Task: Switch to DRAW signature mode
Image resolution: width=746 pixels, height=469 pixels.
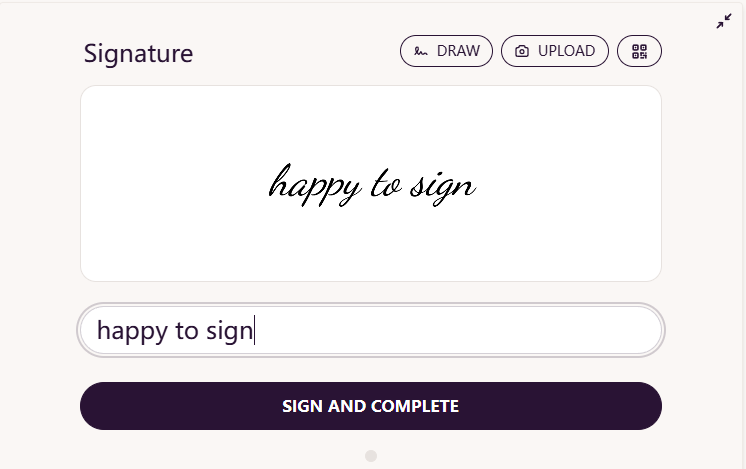Action: [x=446, y=51]
